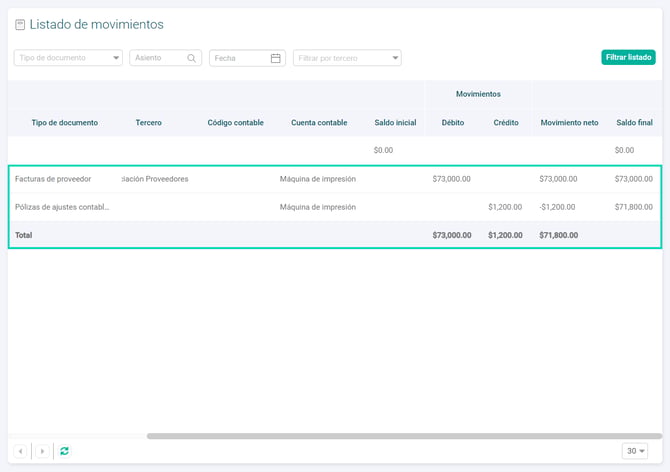This screenshot has width=670, height=472.
Task: Click the $71,800.00 total net movement
Action: (x=558, y=235)
